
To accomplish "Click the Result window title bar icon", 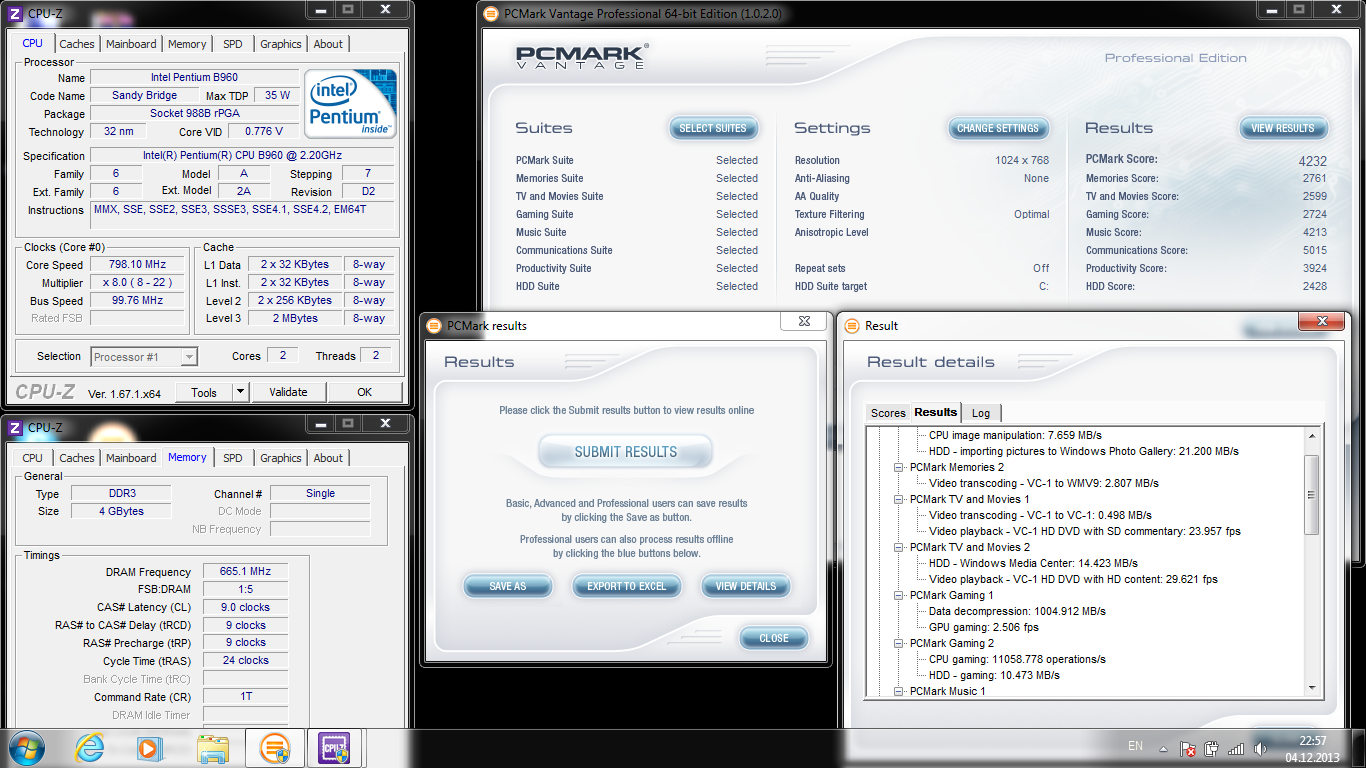I will 853,325.
